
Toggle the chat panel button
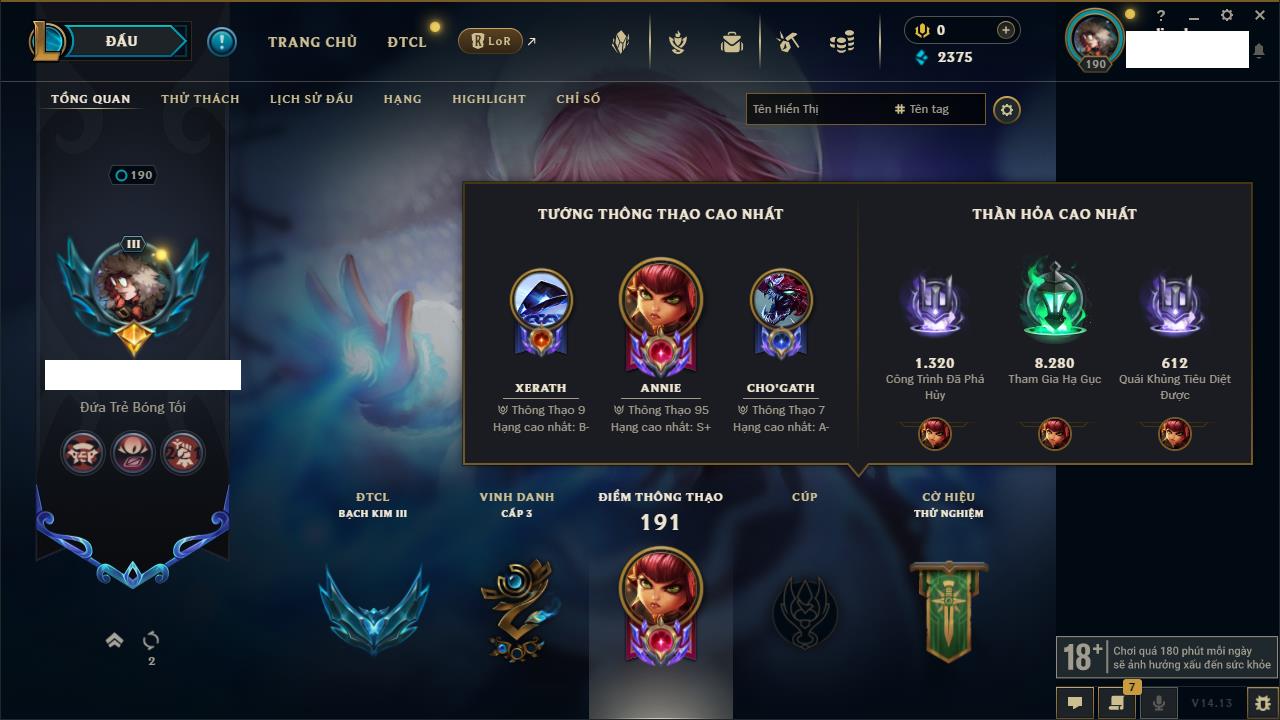coord(1075,703)
